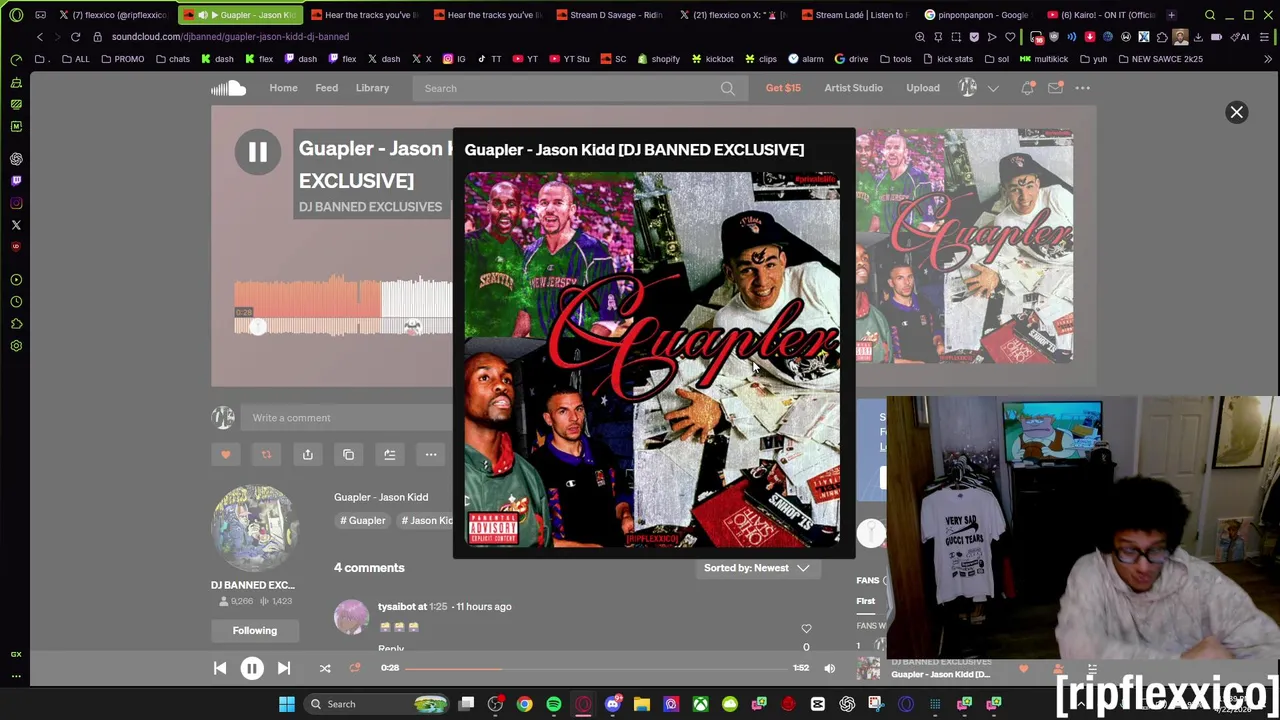This screenshot has width=1280, height=720.
Task: Toggle repeat in the player bar
Action: [x=355, y=668]
